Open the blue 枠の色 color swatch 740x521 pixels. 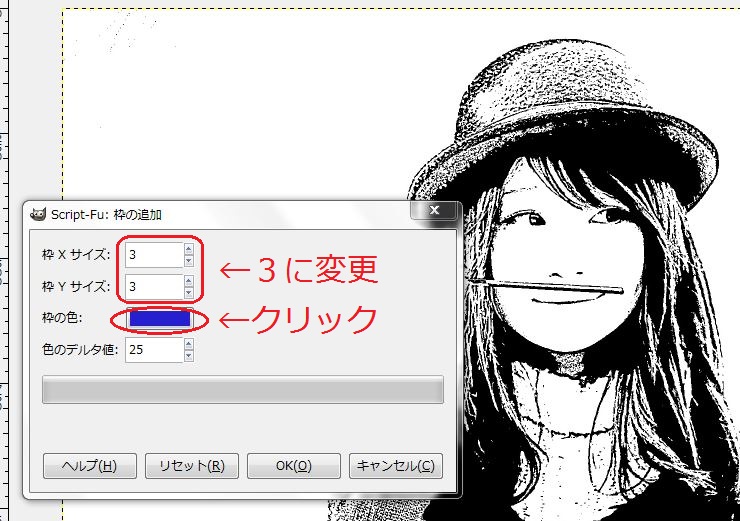[160, 319]
